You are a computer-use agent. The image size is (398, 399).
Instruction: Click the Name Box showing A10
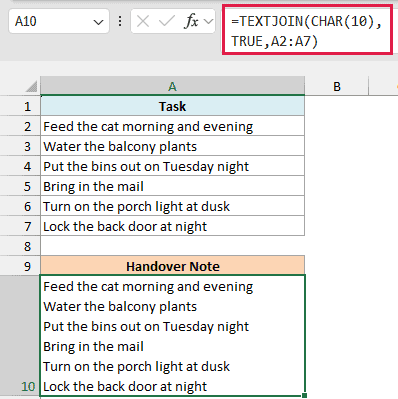point(58,22)
